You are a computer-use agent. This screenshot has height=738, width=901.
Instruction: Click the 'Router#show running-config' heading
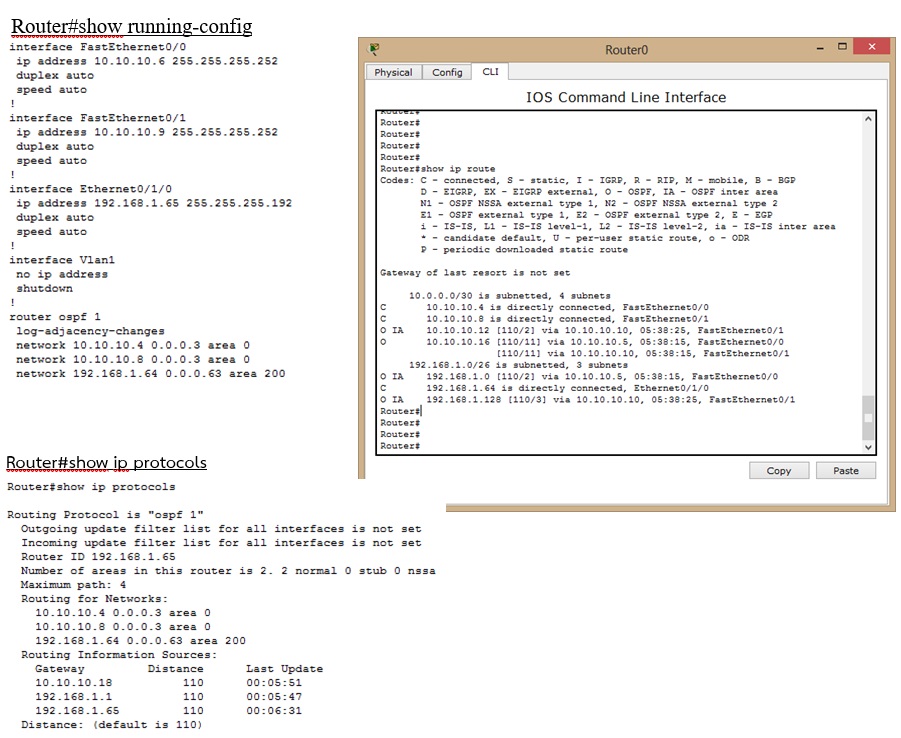[132, 26]
